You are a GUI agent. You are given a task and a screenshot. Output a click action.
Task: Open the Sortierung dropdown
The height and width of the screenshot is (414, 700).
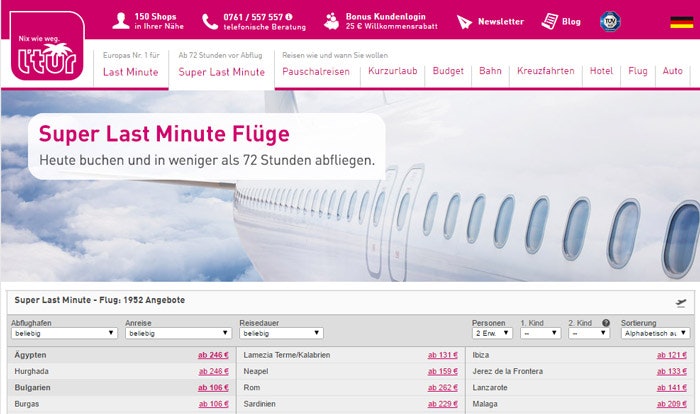click(655, 333)
